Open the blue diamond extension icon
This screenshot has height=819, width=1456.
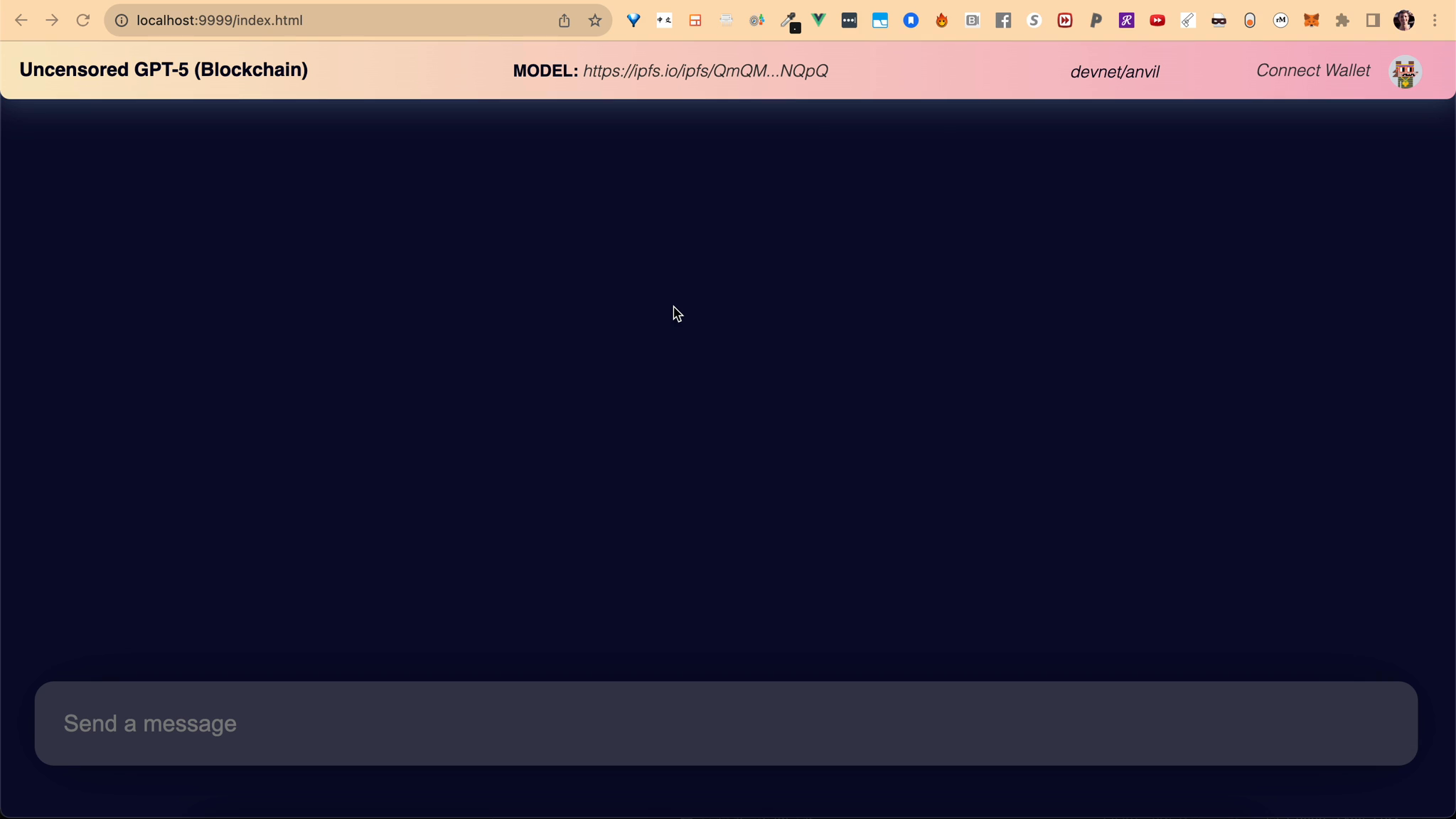633,21
